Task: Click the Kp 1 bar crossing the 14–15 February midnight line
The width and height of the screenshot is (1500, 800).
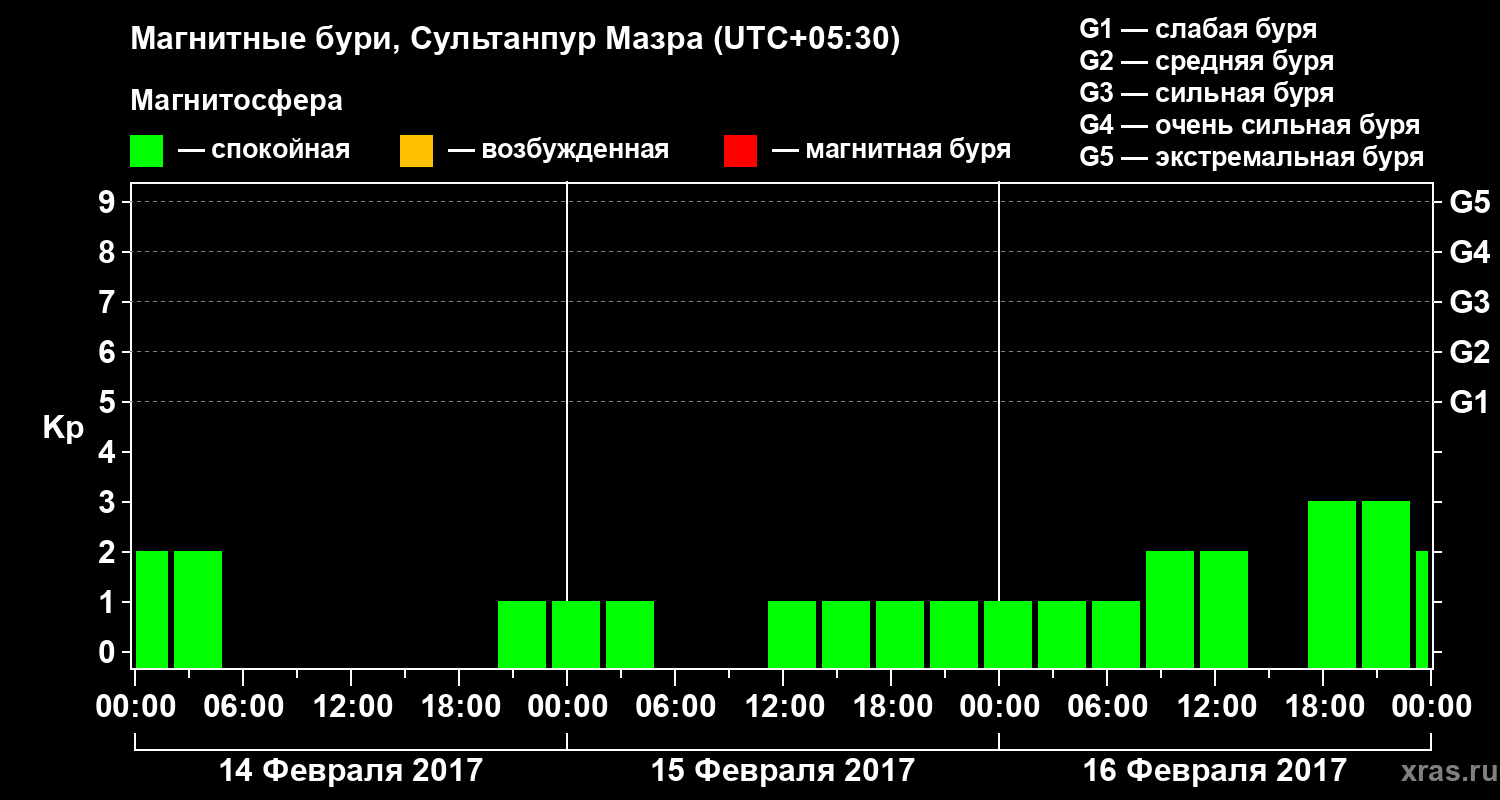Action: 576,634
